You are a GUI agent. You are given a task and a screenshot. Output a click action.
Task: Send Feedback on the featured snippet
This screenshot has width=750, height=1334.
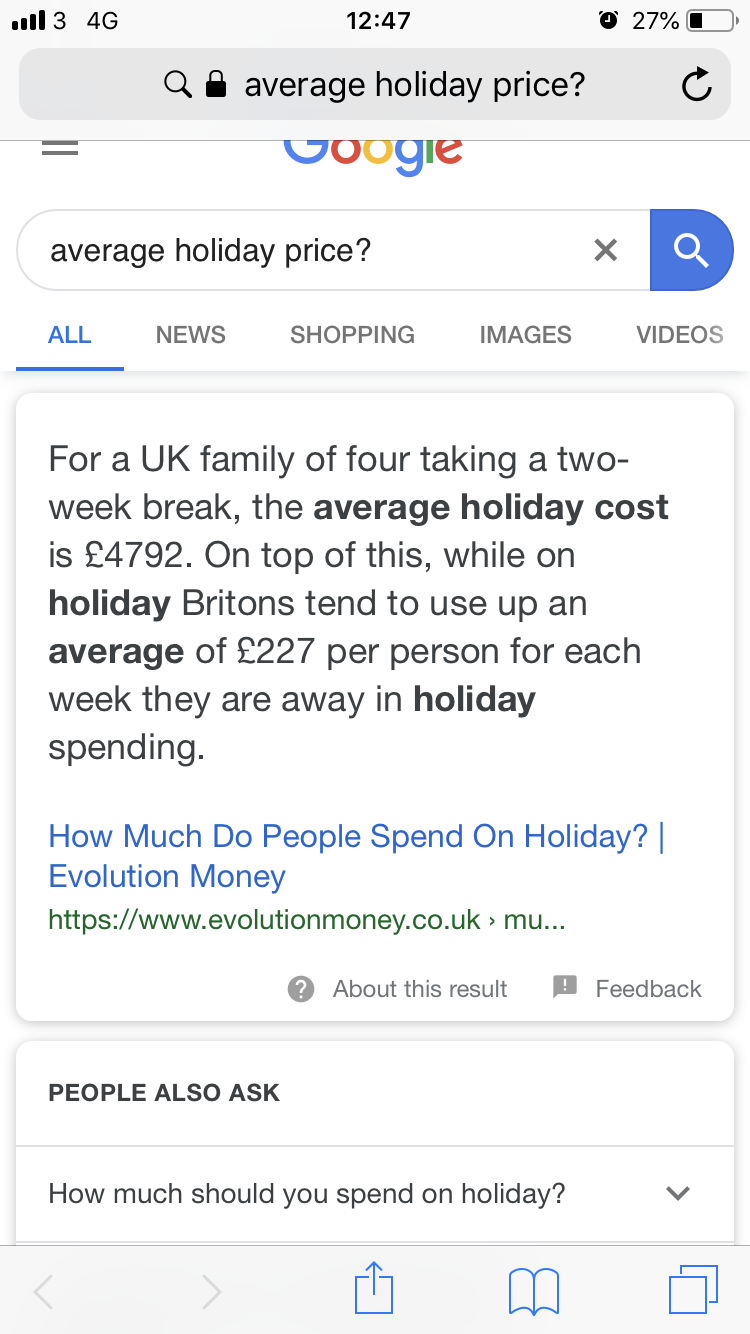click(x=627, y=989)
